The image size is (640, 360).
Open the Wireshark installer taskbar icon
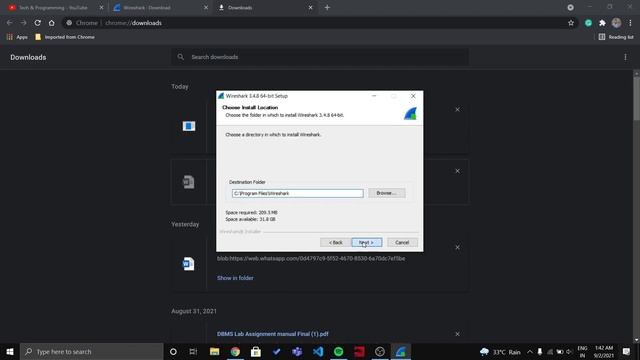(401, 351)
